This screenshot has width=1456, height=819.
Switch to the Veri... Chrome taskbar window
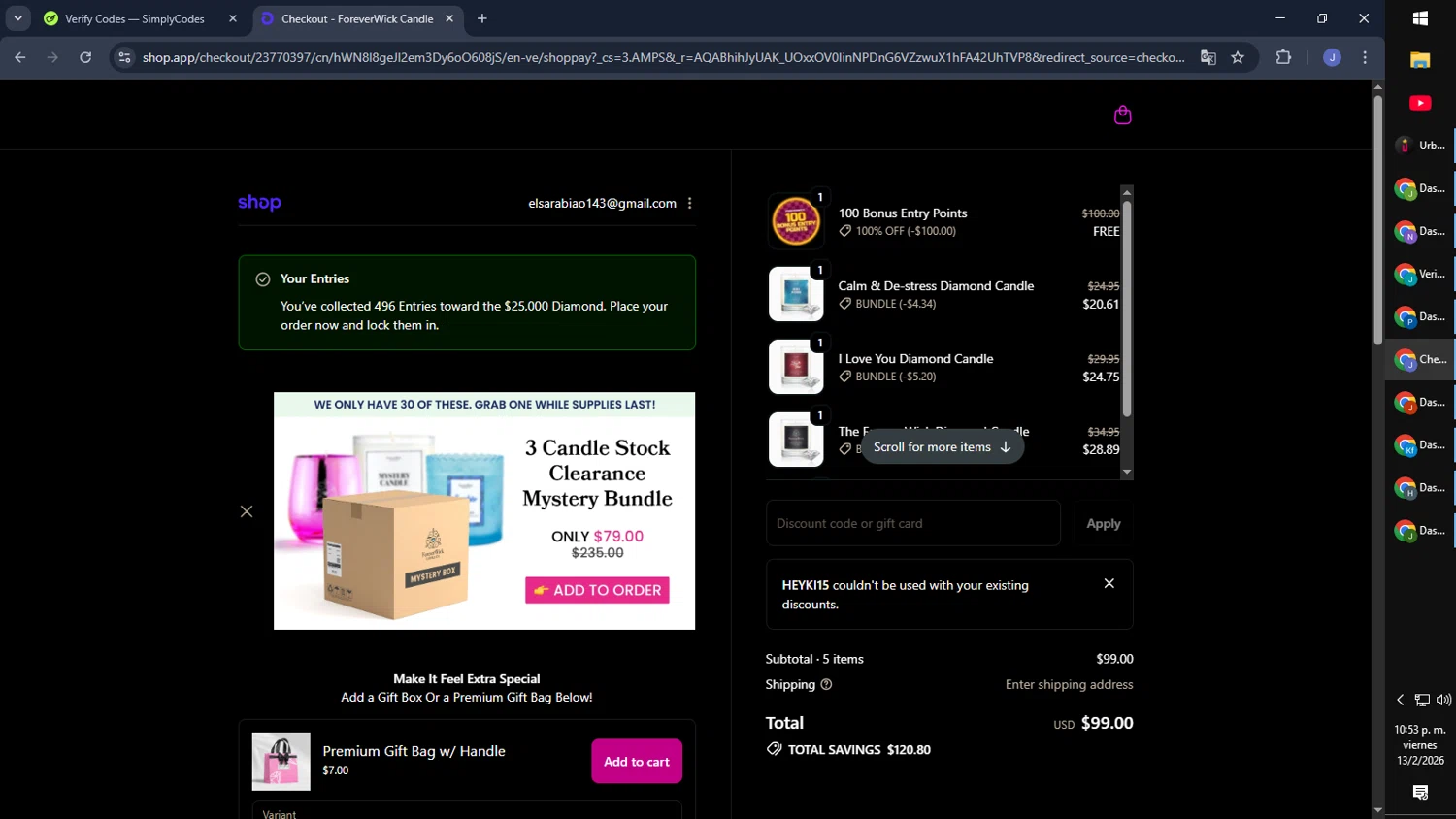1421,274
